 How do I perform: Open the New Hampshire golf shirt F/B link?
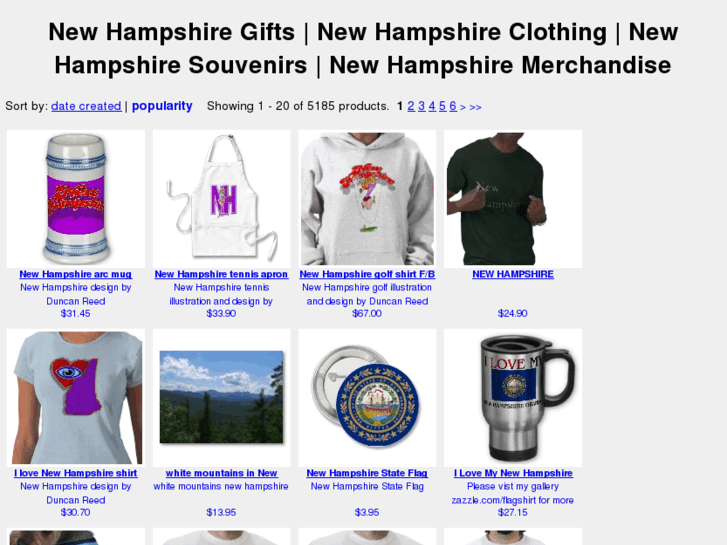tap(367, 274)
